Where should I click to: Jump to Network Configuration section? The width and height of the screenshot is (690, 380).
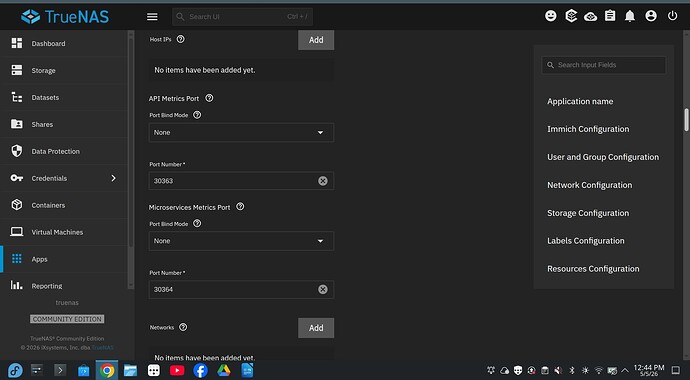[589, 185]
